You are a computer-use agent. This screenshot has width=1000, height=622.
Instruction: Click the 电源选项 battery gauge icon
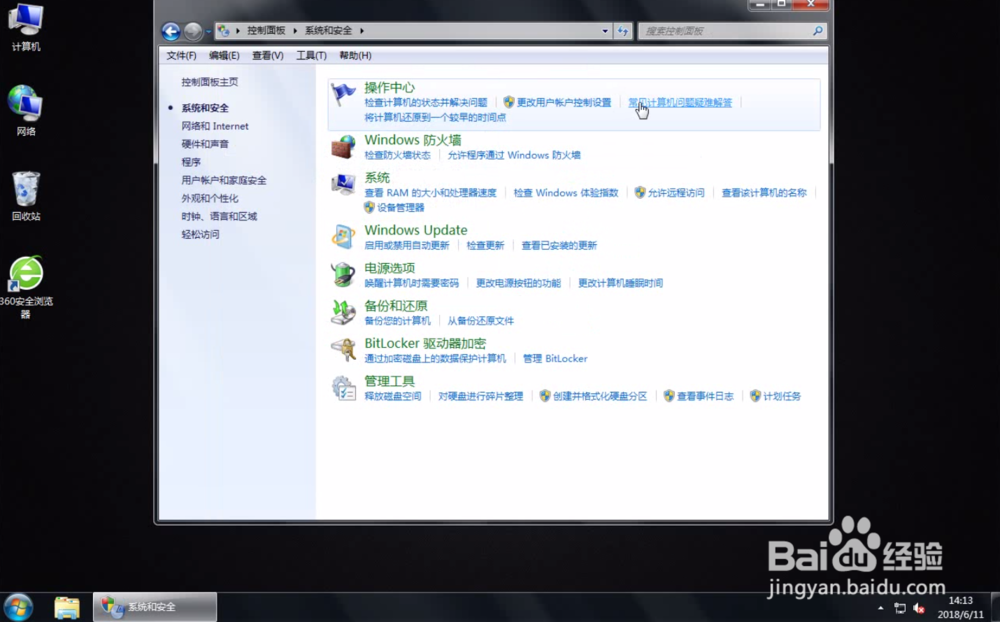coord(344,273)
